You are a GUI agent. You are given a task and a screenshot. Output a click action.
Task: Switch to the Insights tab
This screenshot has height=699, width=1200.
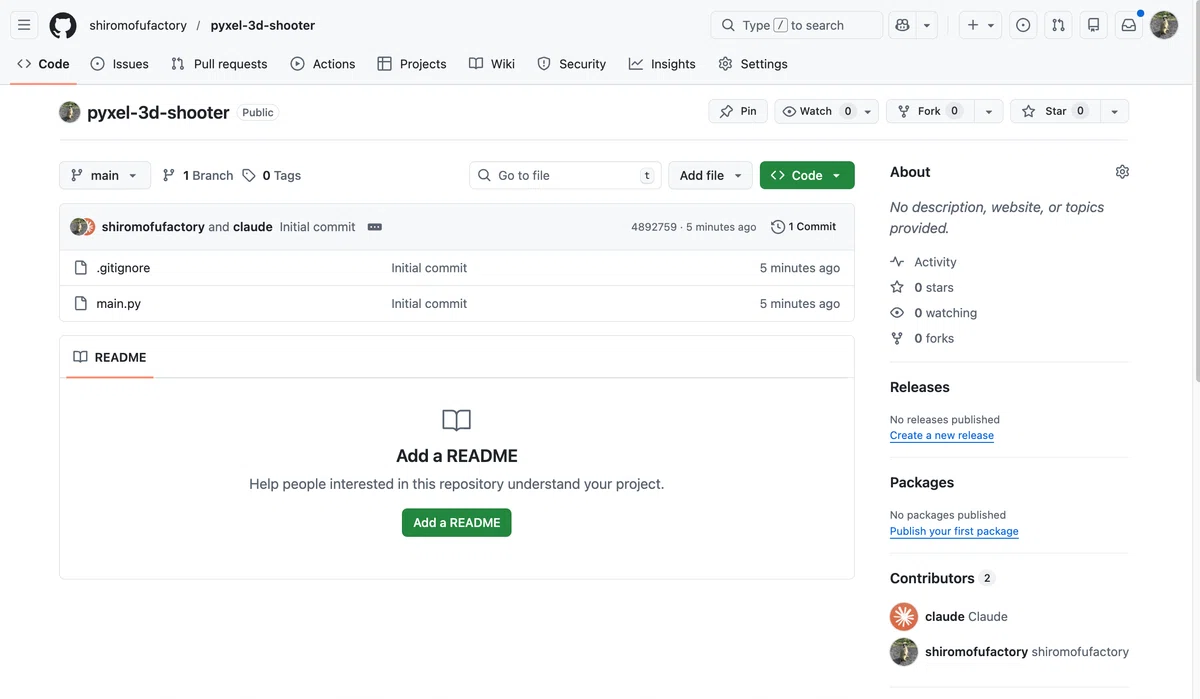[x=662, y=64]
